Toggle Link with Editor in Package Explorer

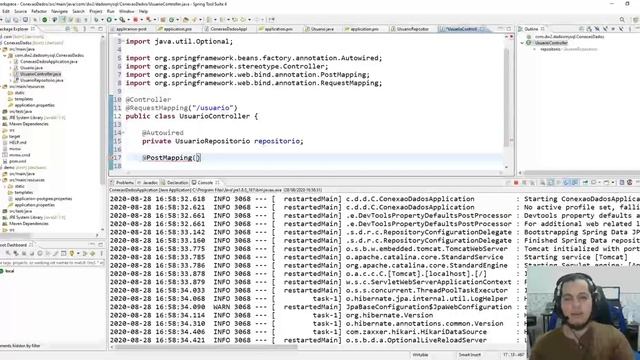tap(76, 29)
